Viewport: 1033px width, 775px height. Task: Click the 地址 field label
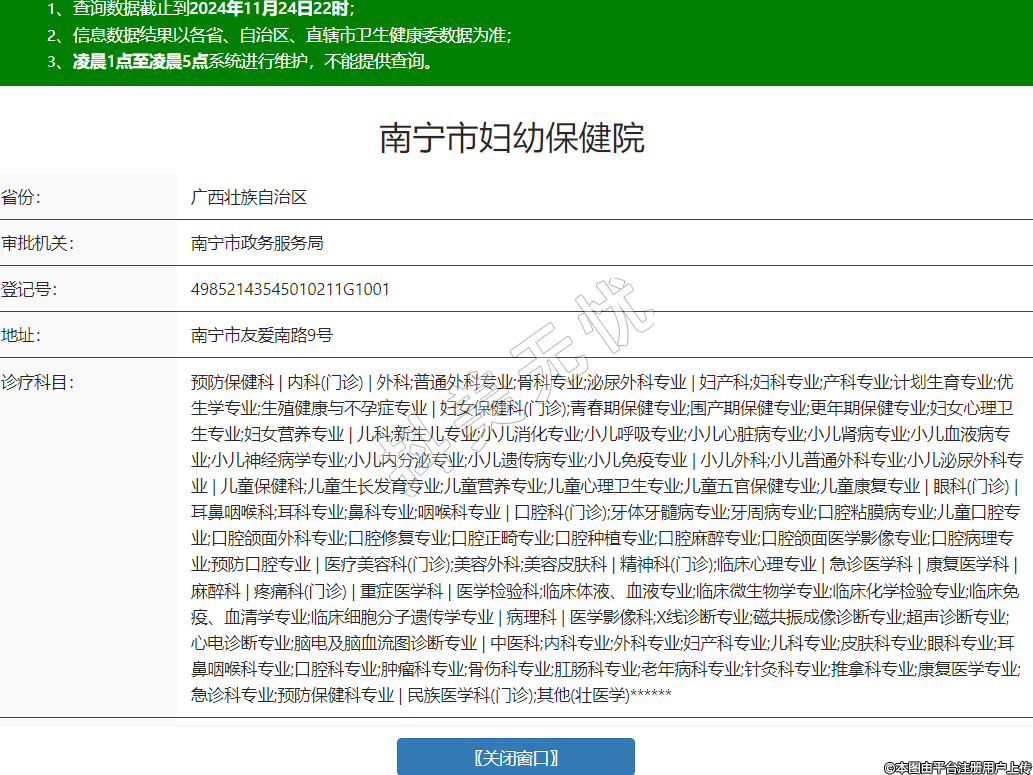coord(21,335)
